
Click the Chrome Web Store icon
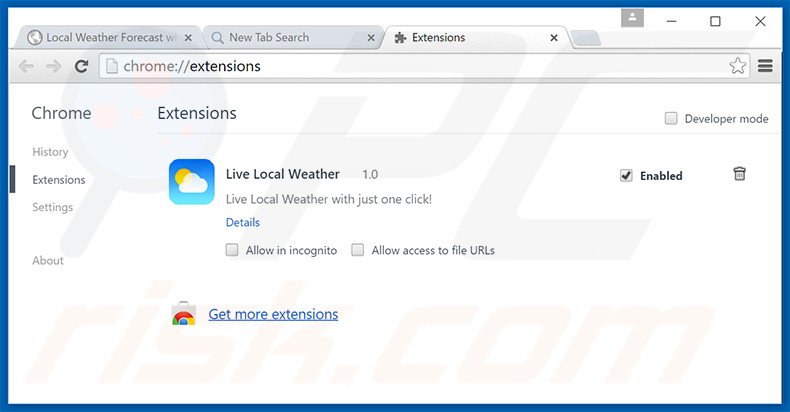point(183,314)
